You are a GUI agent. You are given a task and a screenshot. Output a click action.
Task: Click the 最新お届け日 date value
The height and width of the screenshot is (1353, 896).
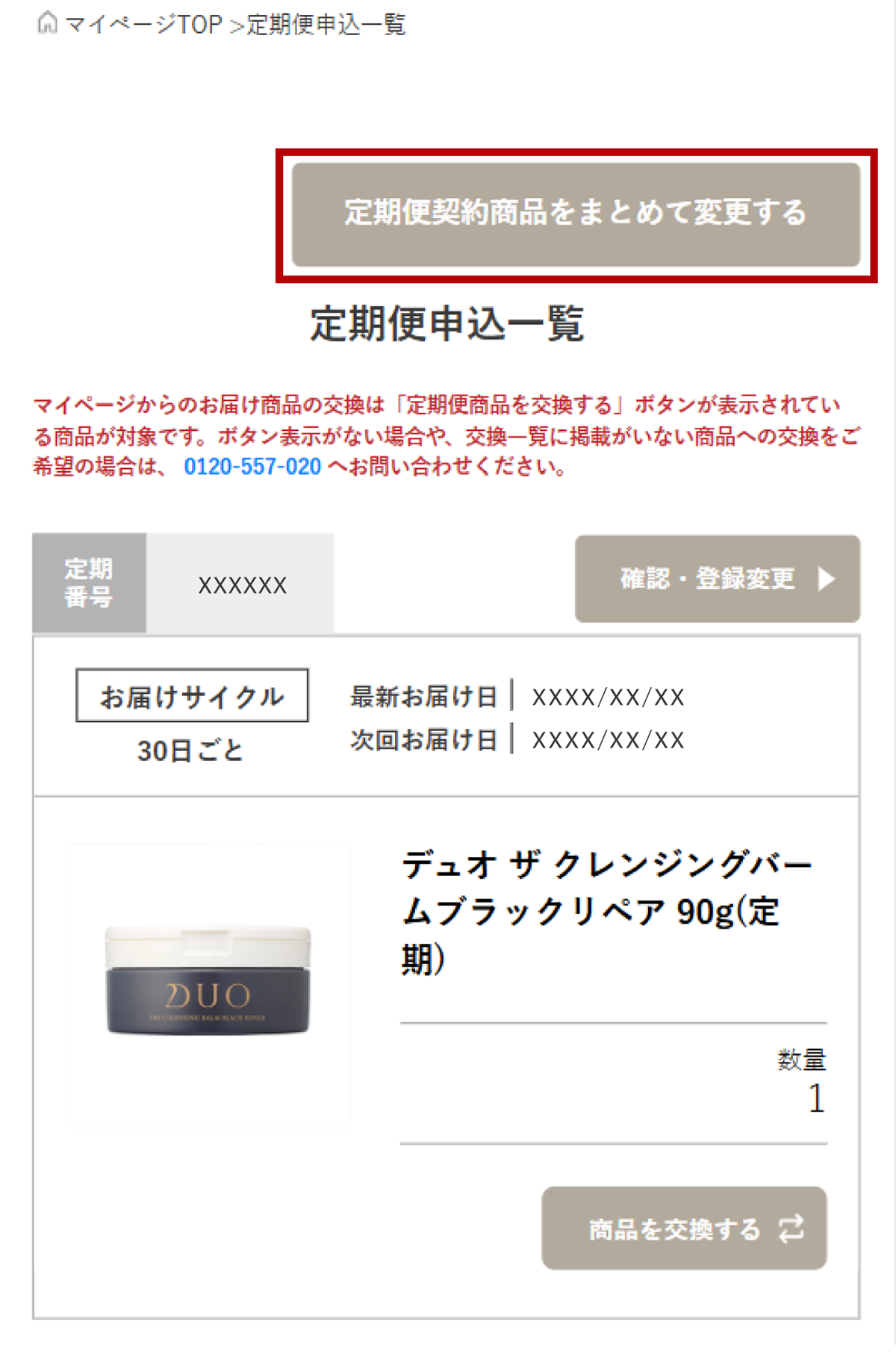609,697
